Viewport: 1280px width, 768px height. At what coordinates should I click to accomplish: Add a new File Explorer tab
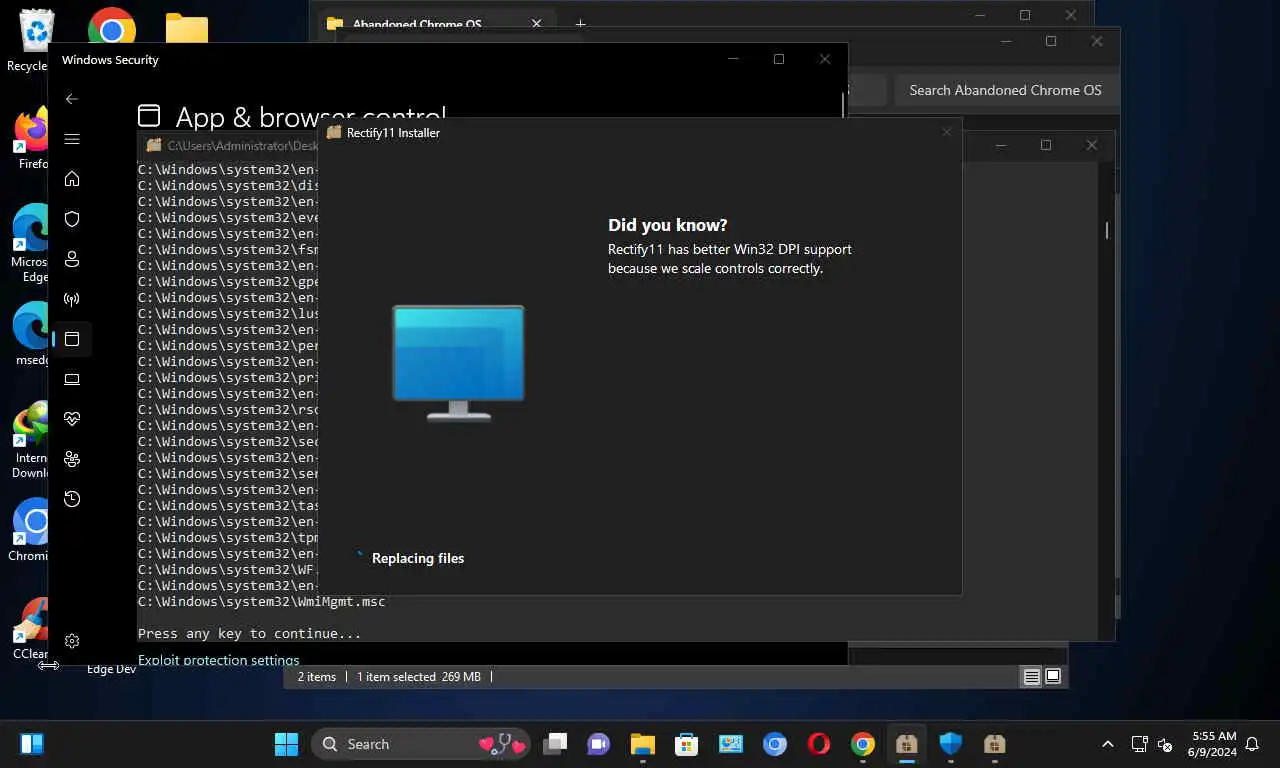[580, 24]
